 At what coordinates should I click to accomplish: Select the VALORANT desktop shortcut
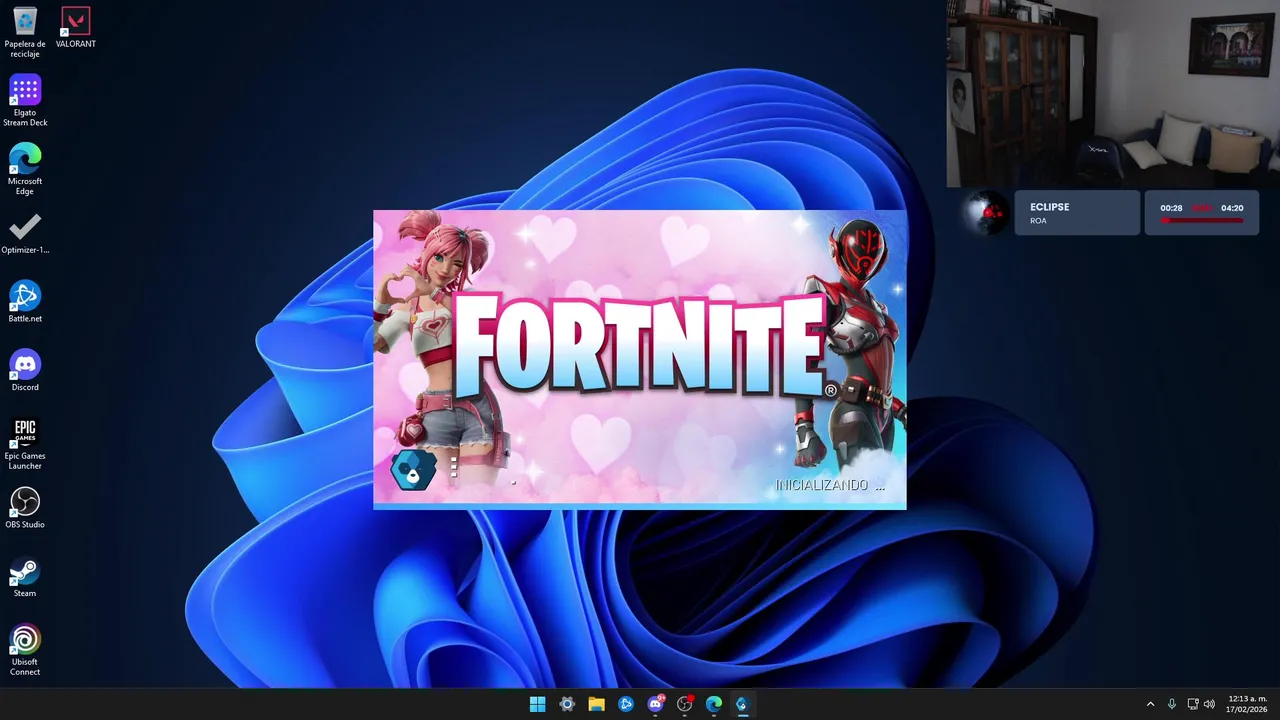click(76, 27)
